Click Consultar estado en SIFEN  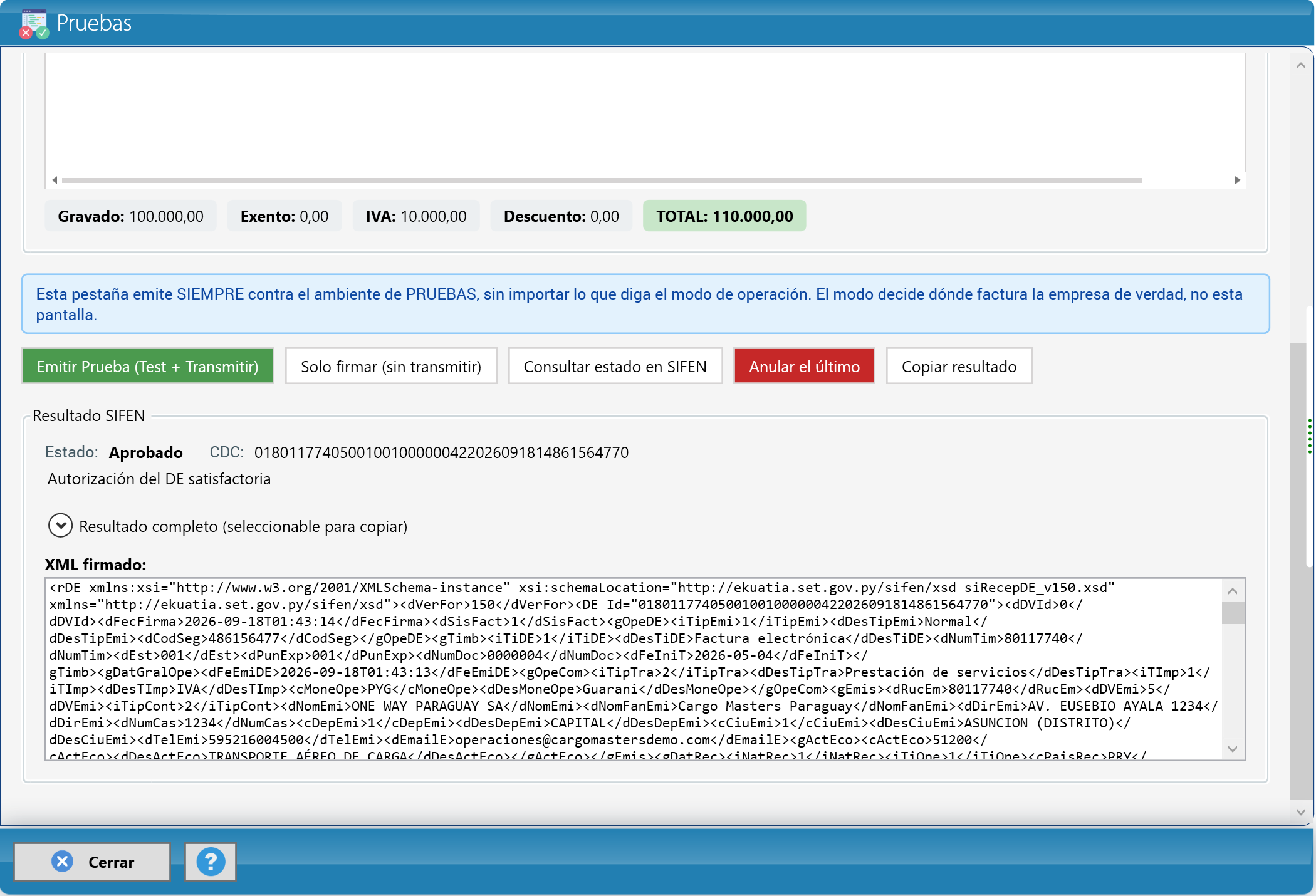pyautogui.click(x=615, y=366)
